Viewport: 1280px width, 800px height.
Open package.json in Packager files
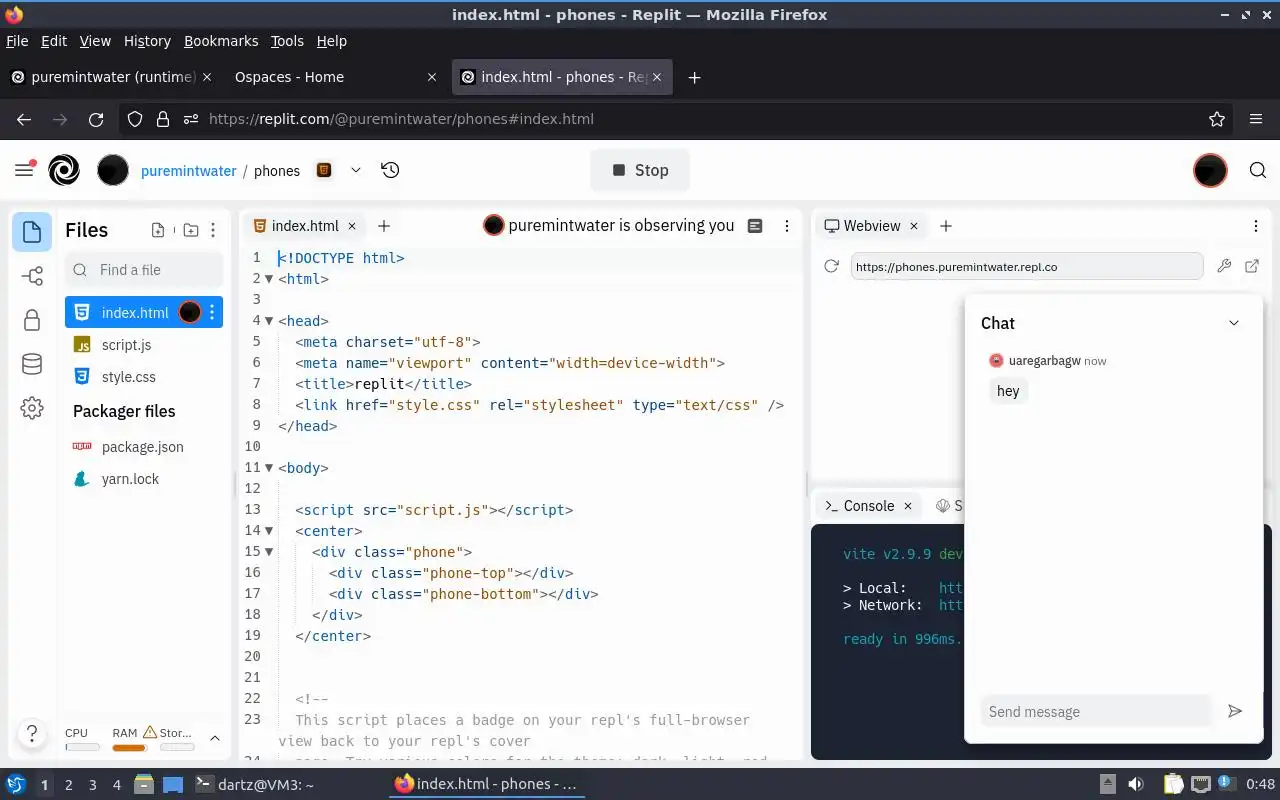click(142, 447)
